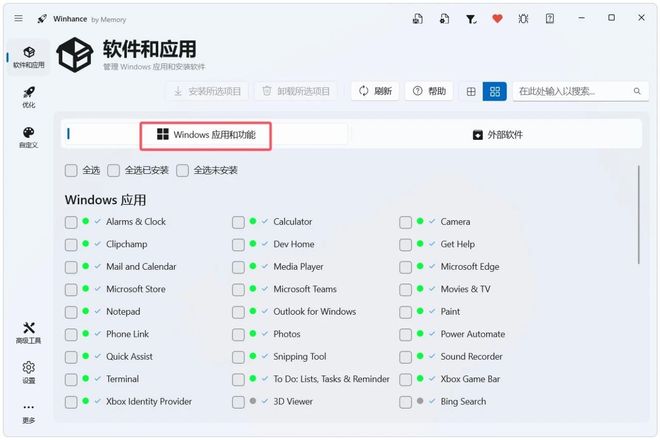Check the 3D Viewer checkbox
Screen dimensions: 660x440
(238, 402)
